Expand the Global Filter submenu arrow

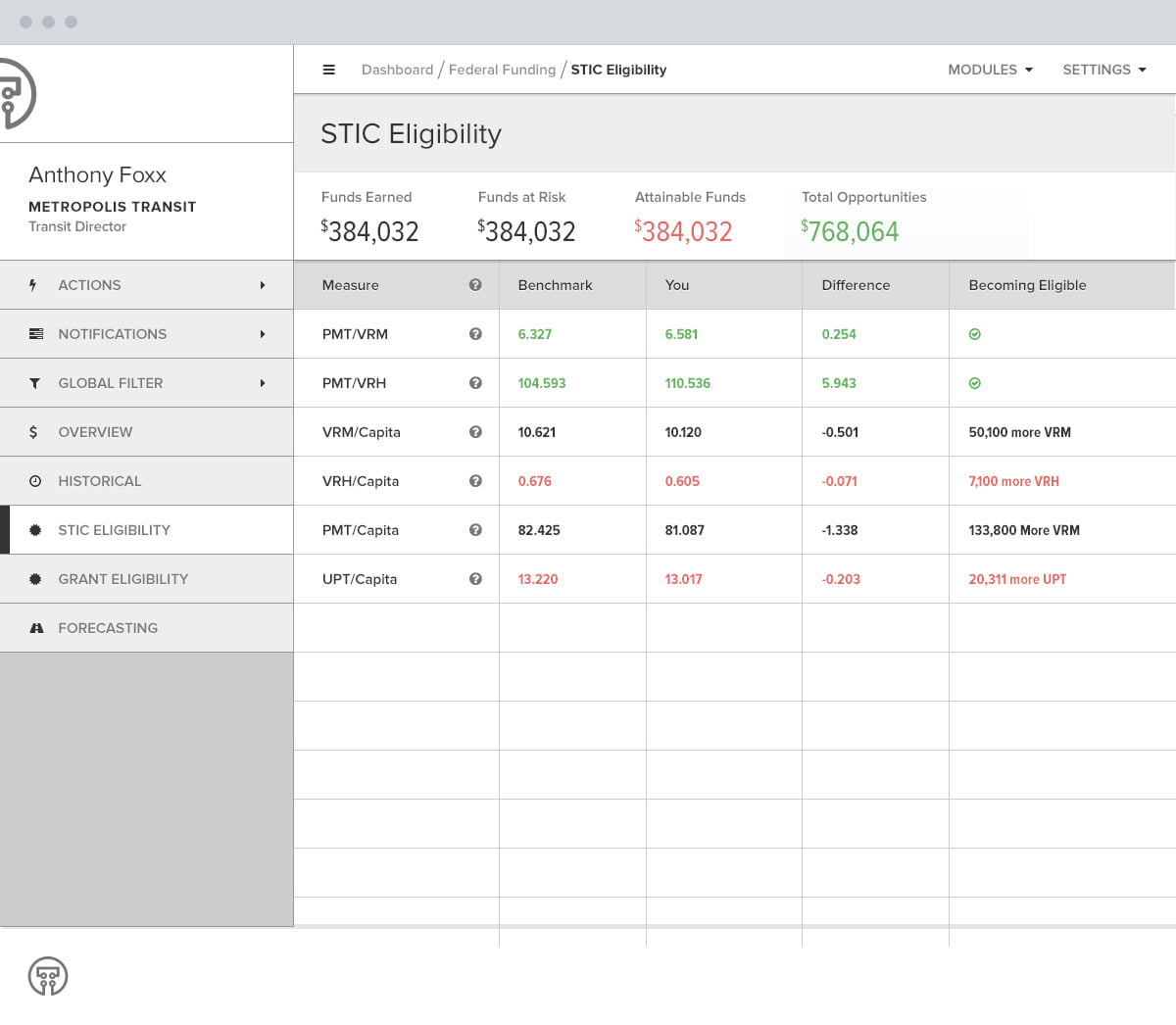pos(263,383)
